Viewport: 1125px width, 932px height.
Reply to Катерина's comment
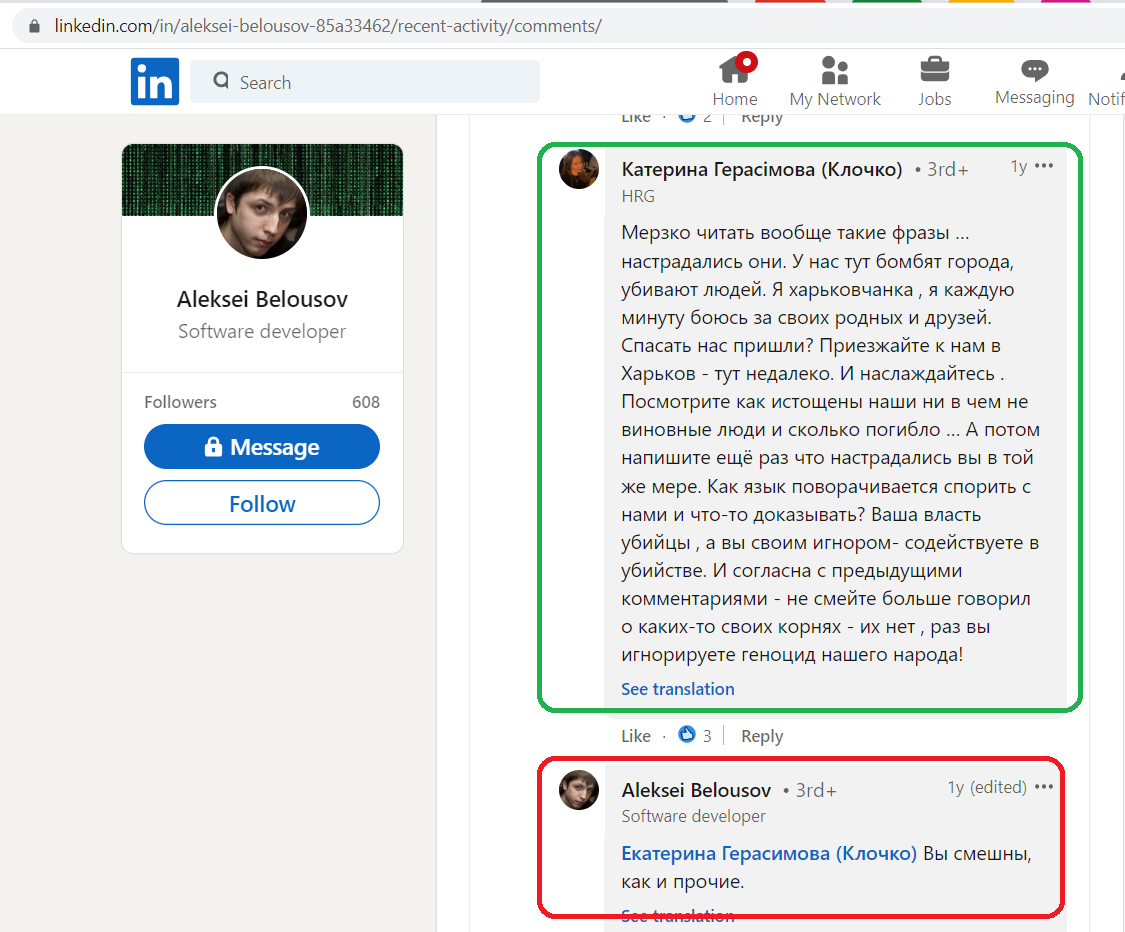762,736
